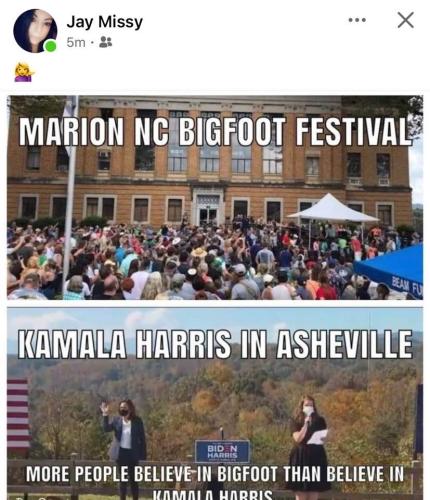Open Jay Missy's profile picture
430x500 pixels.
[35, 31]
